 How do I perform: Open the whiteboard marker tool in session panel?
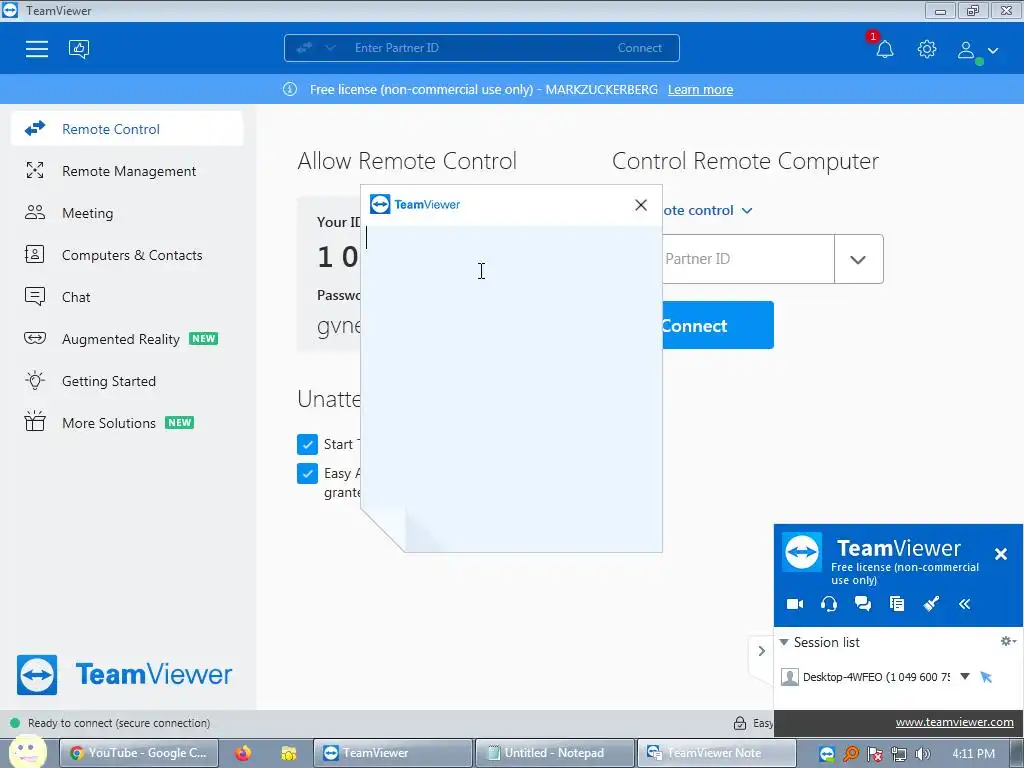[931, 604]
